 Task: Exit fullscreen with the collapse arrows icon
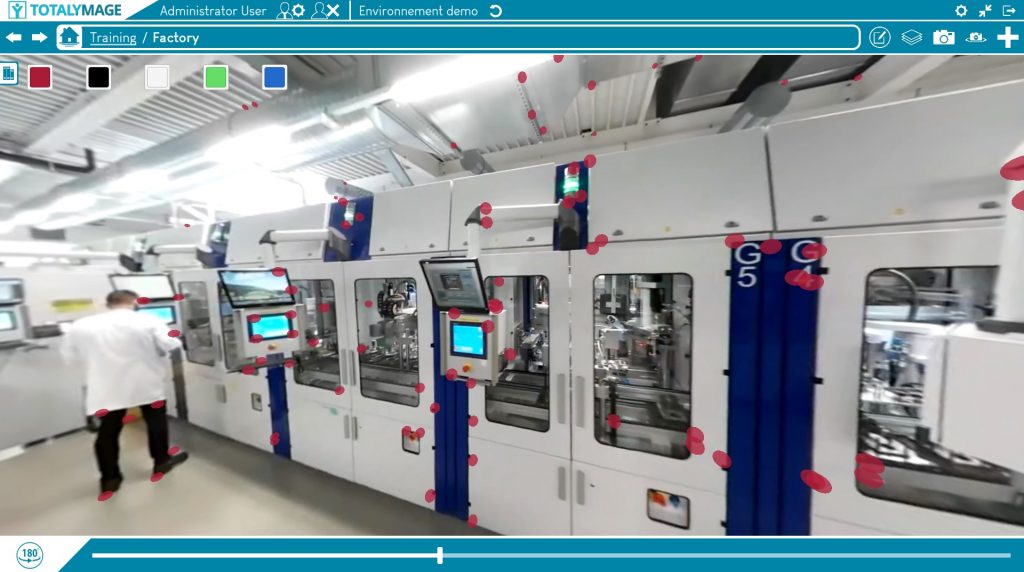985,10
